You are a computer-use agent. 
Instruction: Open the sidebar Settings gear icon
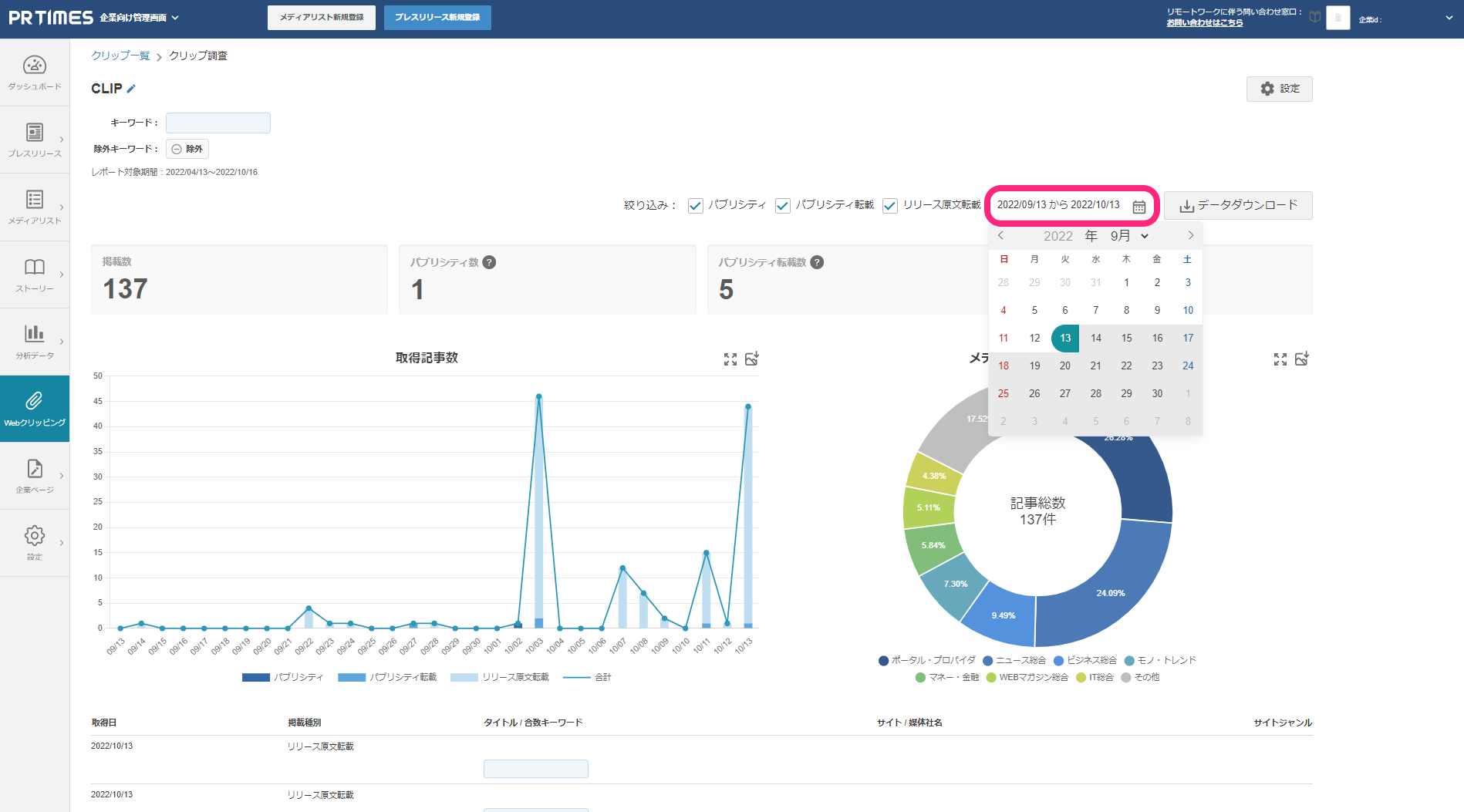click(35, 535)
